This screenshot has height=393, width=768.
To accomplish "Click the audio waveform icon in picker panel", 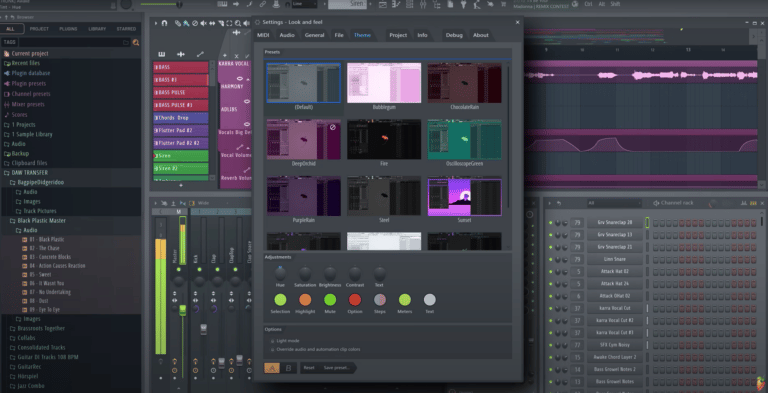I will (x=181, y=54).
